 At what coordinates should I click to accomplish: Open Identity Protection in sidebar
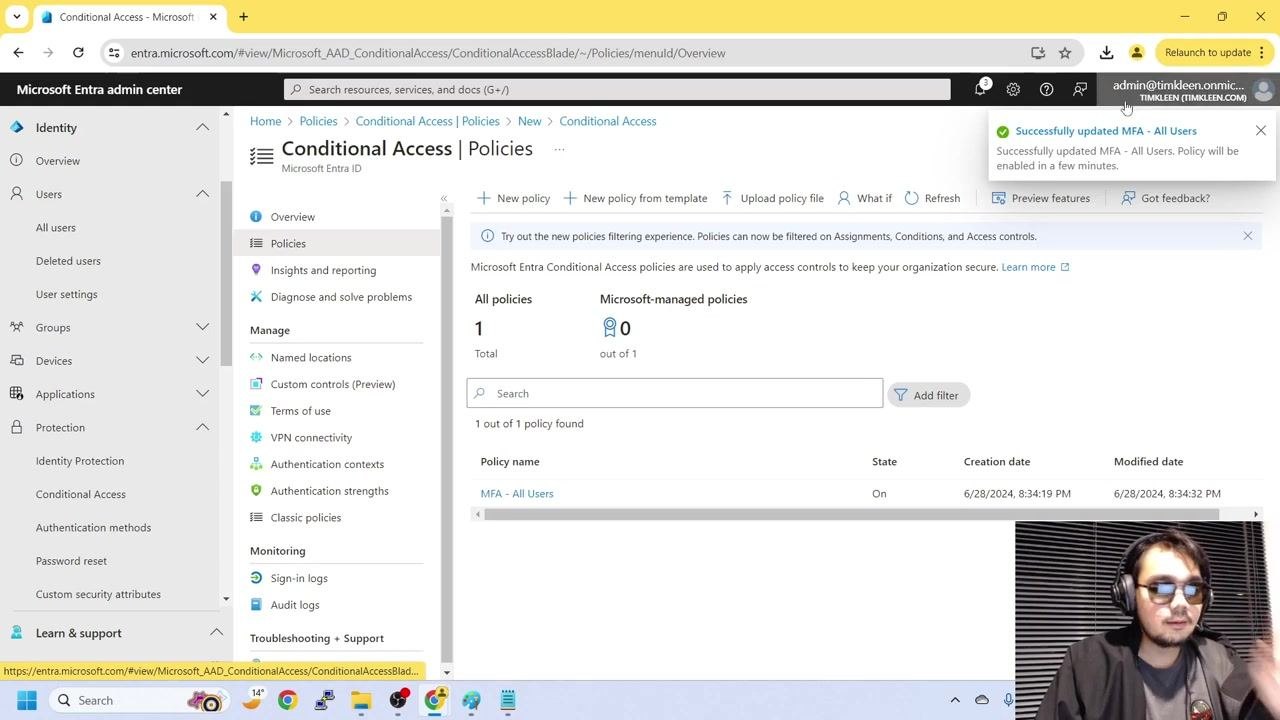80,461
